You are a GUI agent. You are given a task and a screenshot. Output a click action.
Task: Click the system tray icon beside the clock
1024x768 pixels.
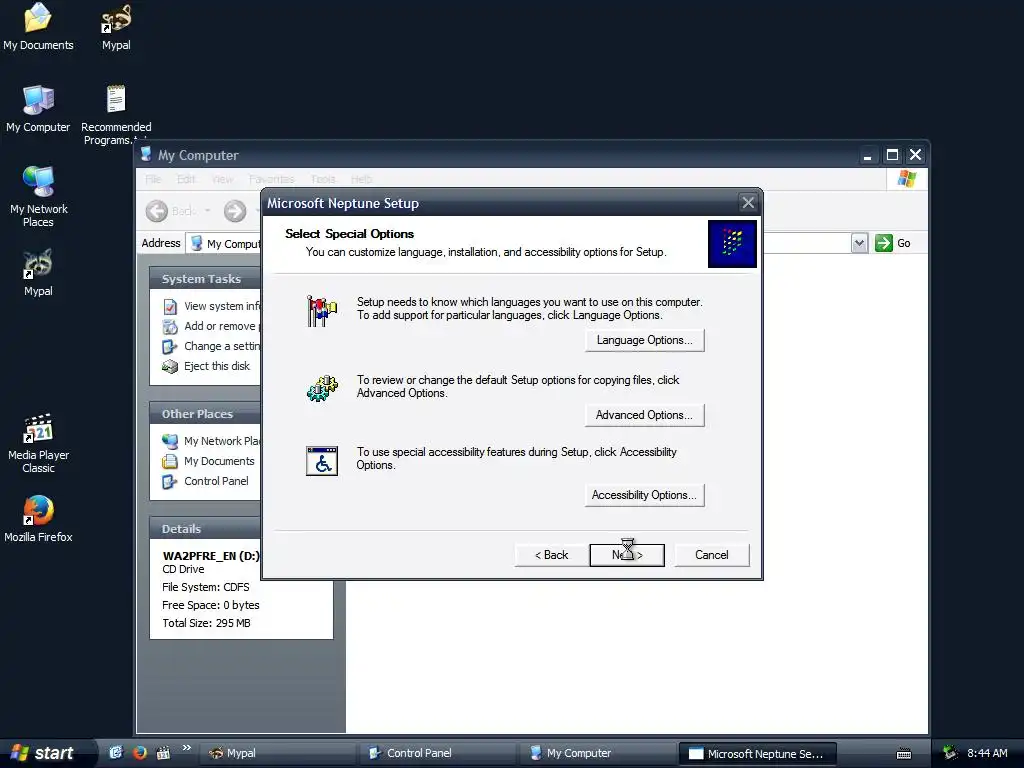tap(950, 753)
